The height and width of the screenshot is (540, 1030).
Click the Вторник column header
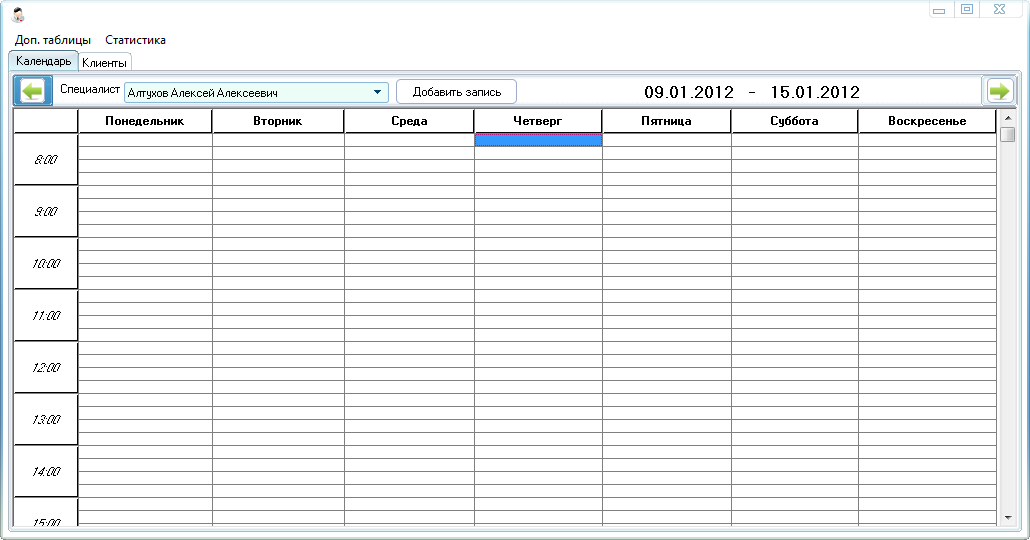click(278, 121)
